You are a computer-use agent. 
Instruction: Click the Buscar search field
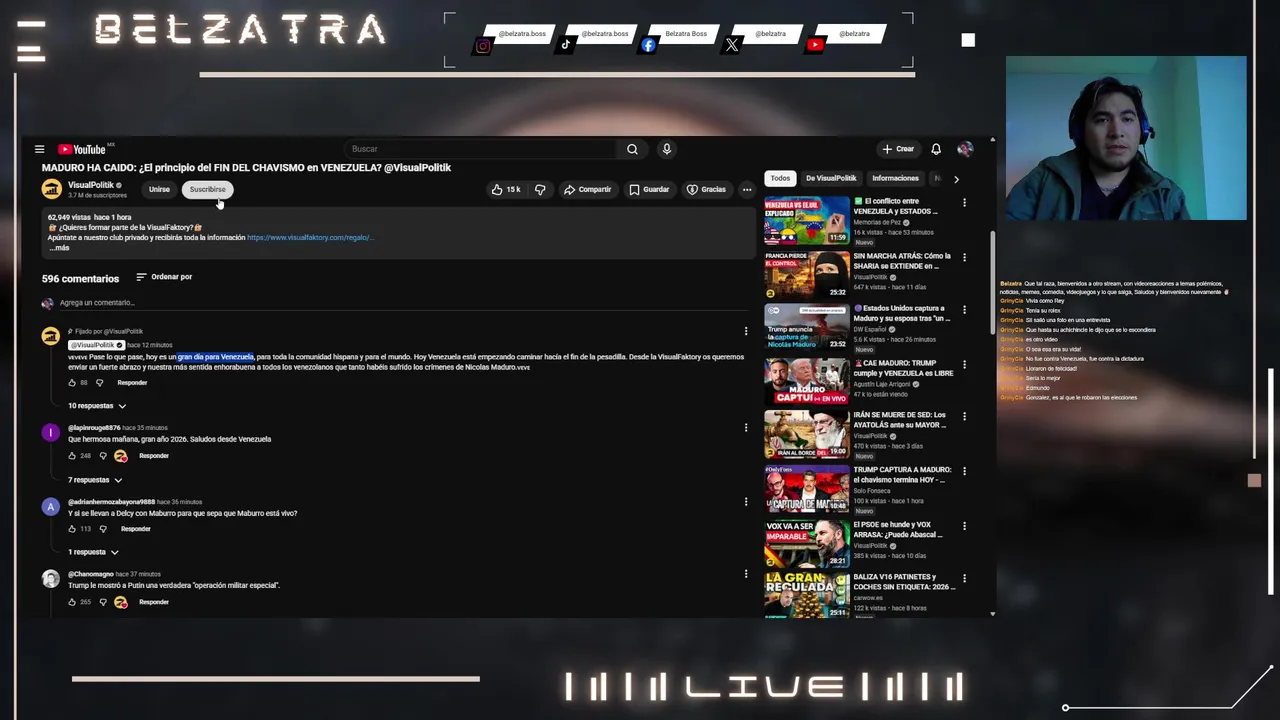(x=480, y=149)
